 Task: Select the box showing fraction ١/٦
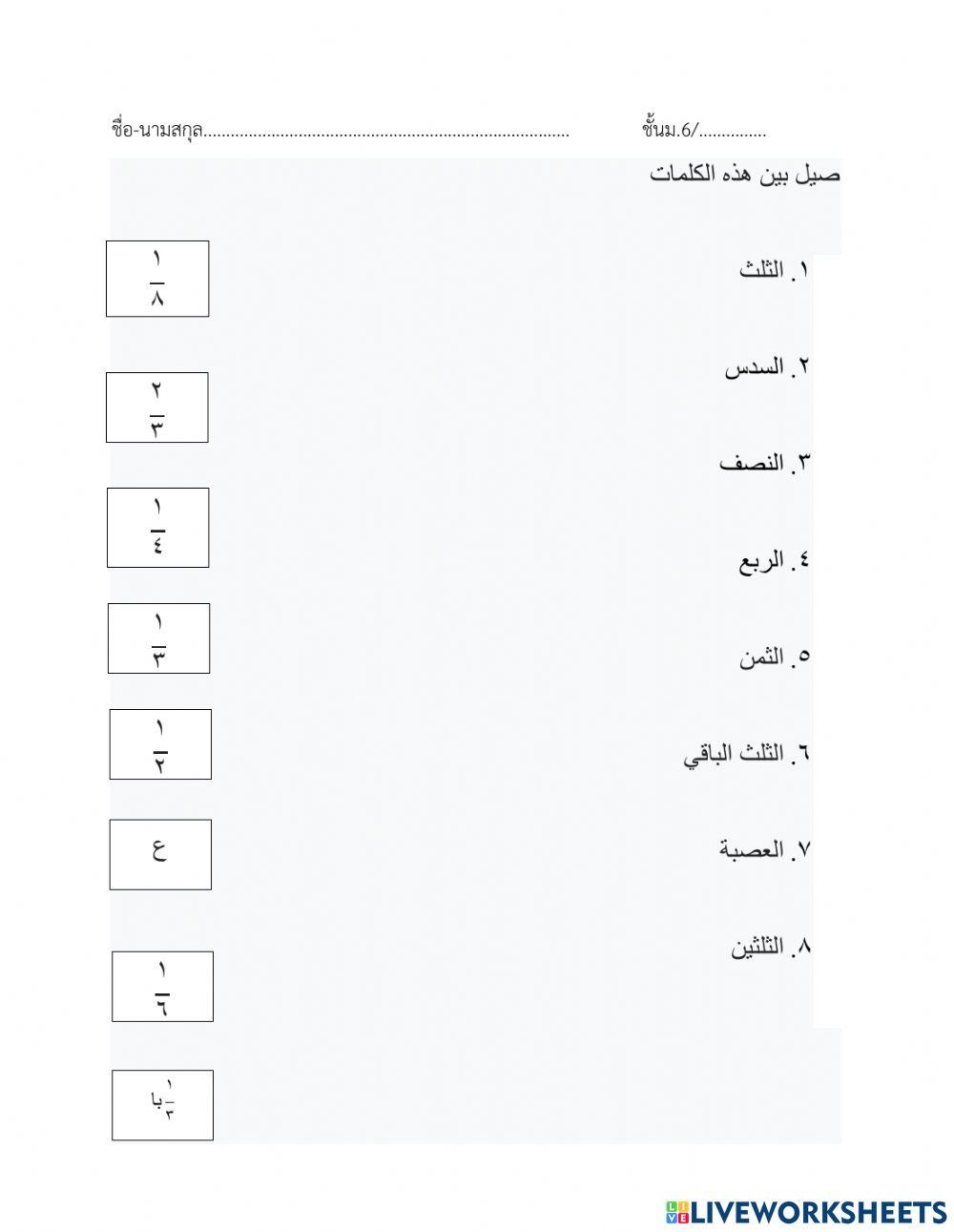pos(162,987)
